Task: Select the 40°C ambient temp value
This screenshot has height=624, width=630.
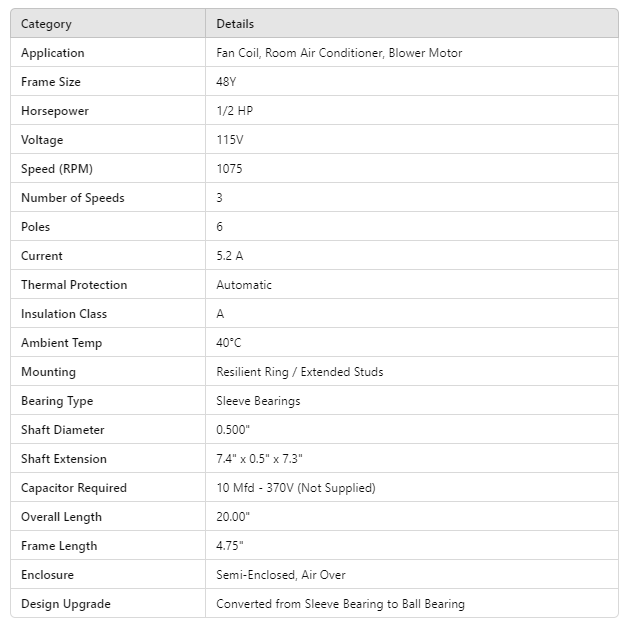Action: pyautogui.click(x=229, y=343)
